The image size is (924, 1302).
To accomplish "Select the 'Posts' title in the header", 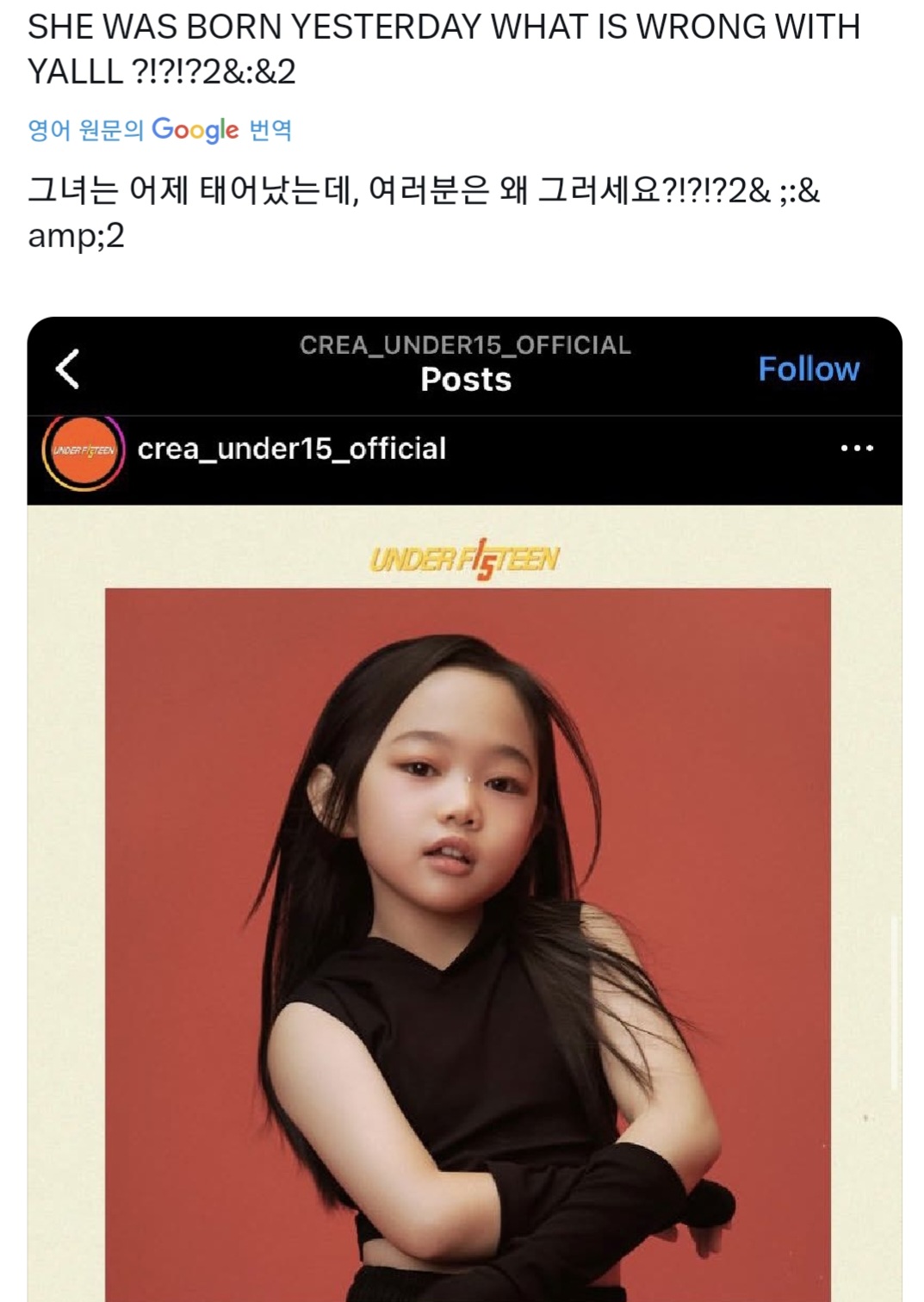I will click(466, 380).
